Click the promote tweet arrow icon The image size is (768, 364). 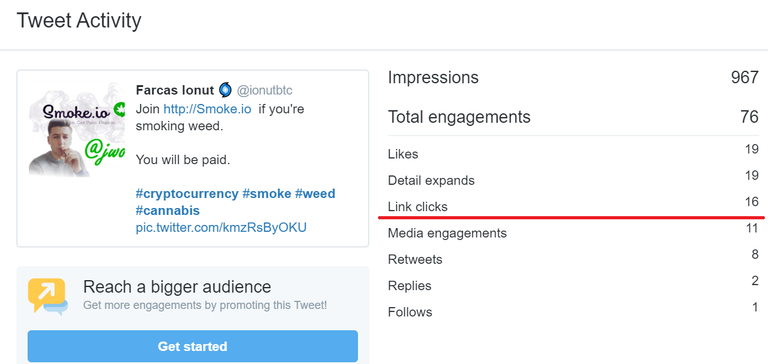48,296
